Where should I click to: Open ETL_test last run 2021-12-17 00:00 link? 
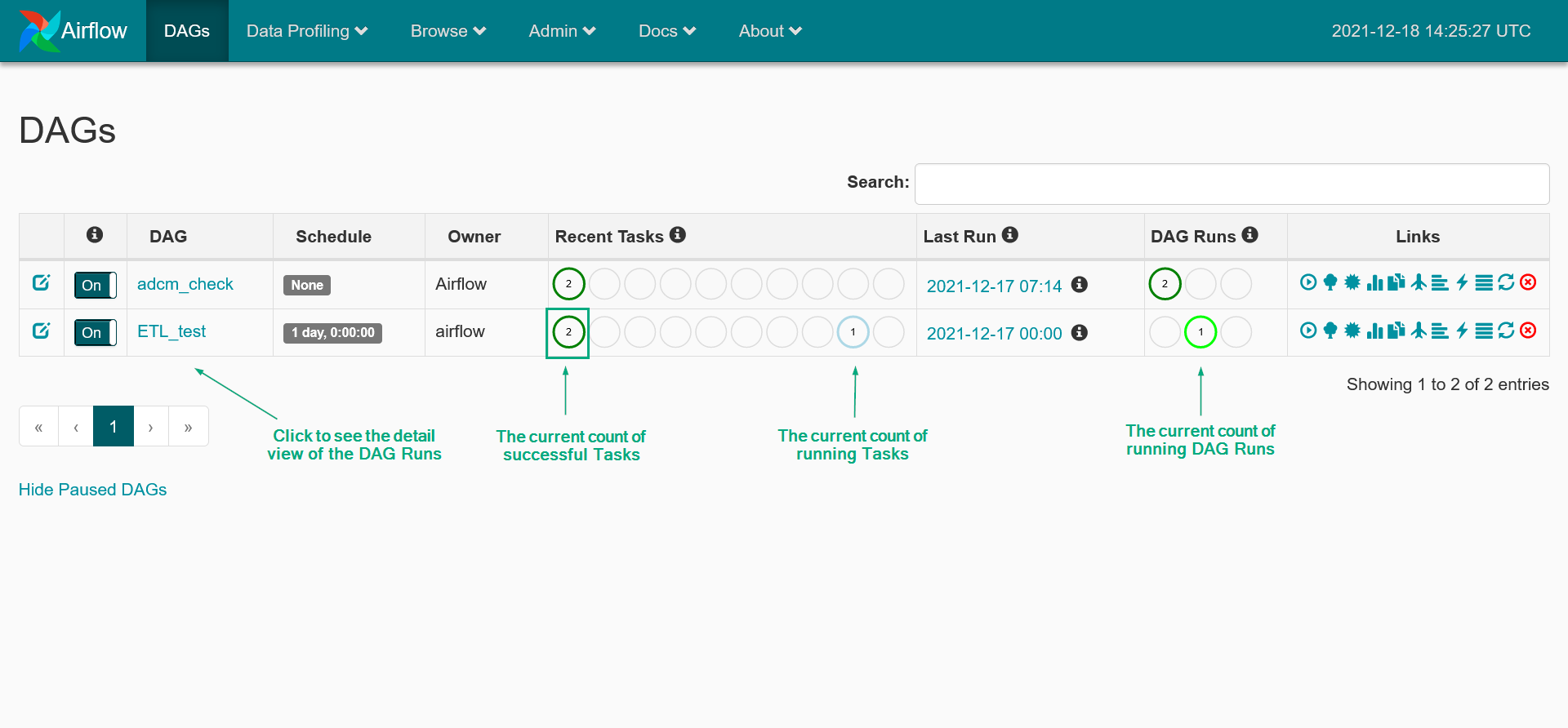(994, 333)
